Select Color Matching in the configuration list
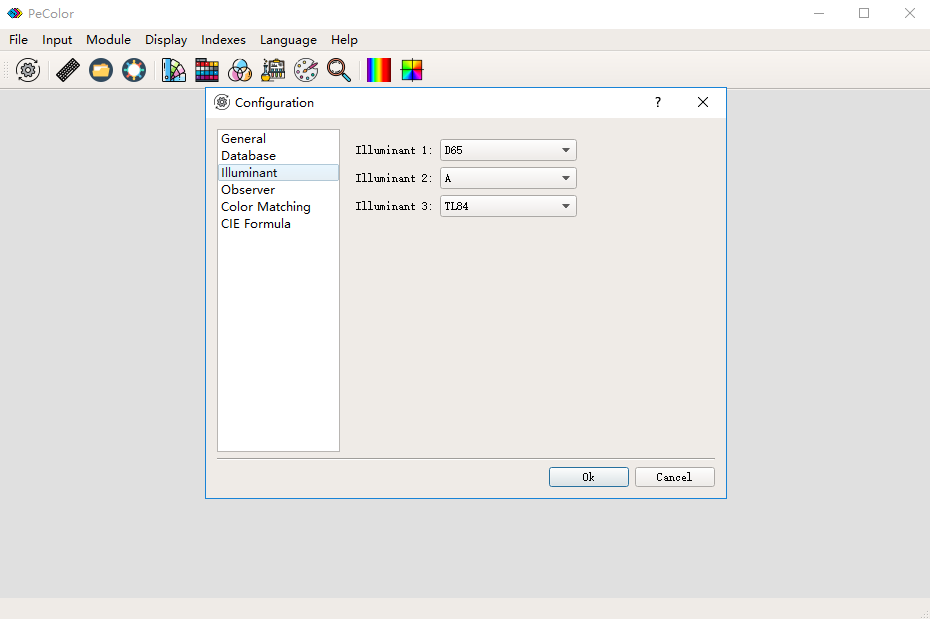Image resolution: width=930 pixels, height=619 pixels. pos(278,206)
